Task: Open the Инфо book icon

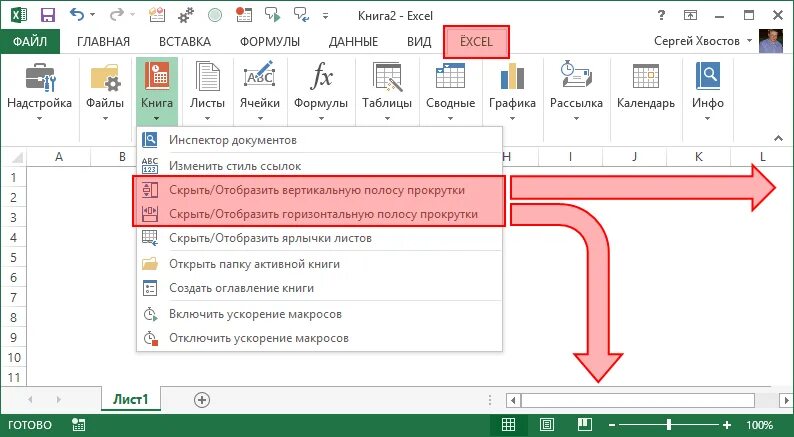Action: [x=707, y=76]
